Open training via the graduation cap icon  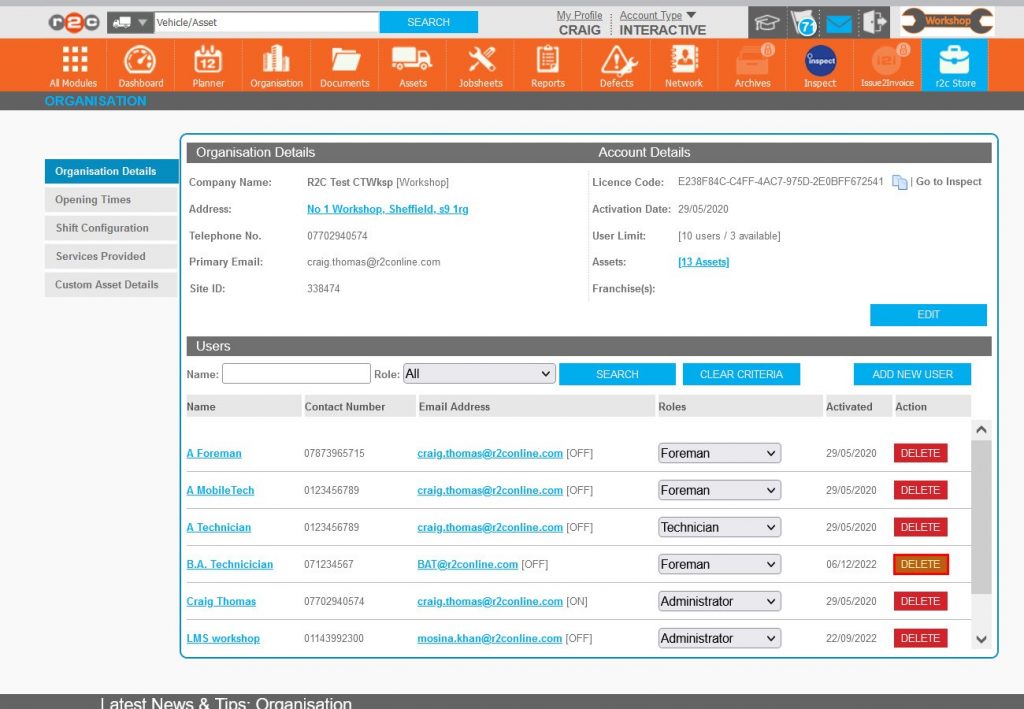coord(766,20)
